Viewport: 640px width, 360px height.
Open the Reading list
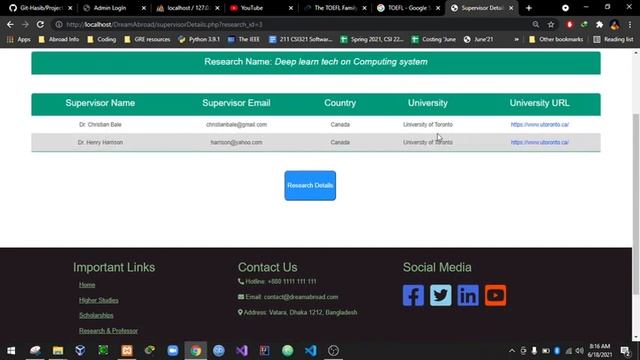coord(613,39)
